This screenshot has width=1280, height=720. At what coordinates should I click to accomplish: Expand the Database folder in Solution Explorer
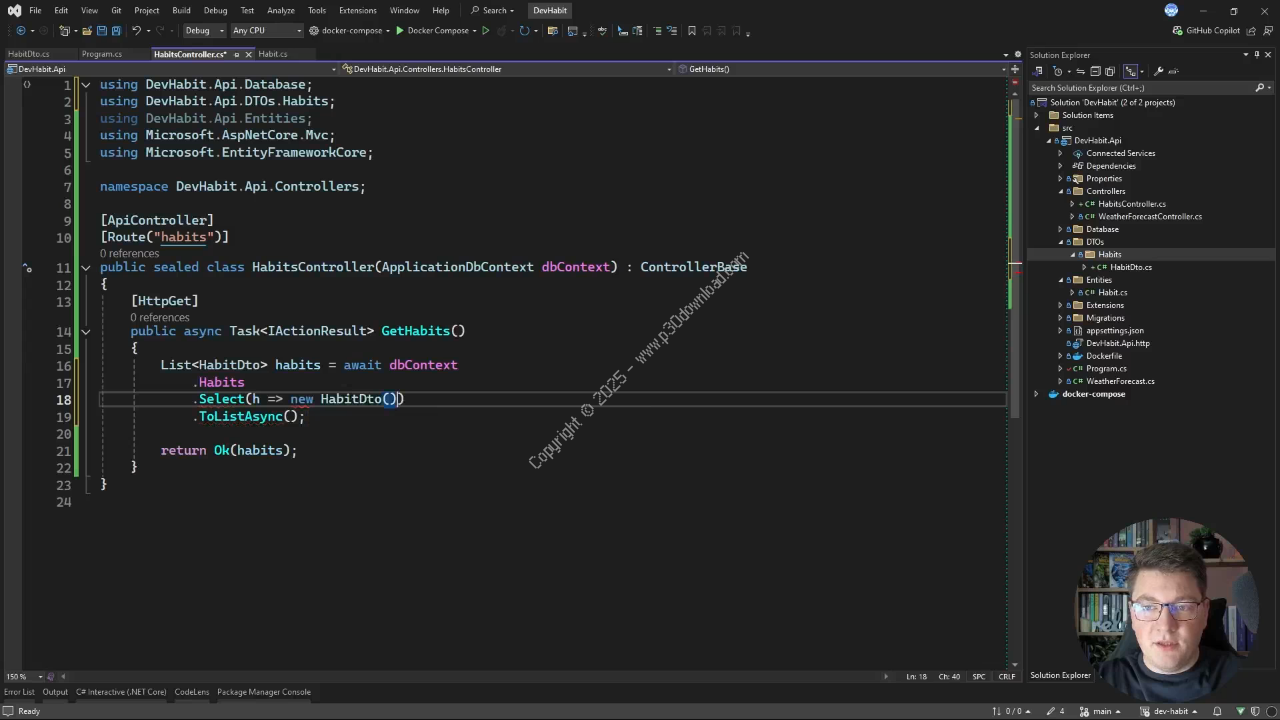click(1061, 229)
